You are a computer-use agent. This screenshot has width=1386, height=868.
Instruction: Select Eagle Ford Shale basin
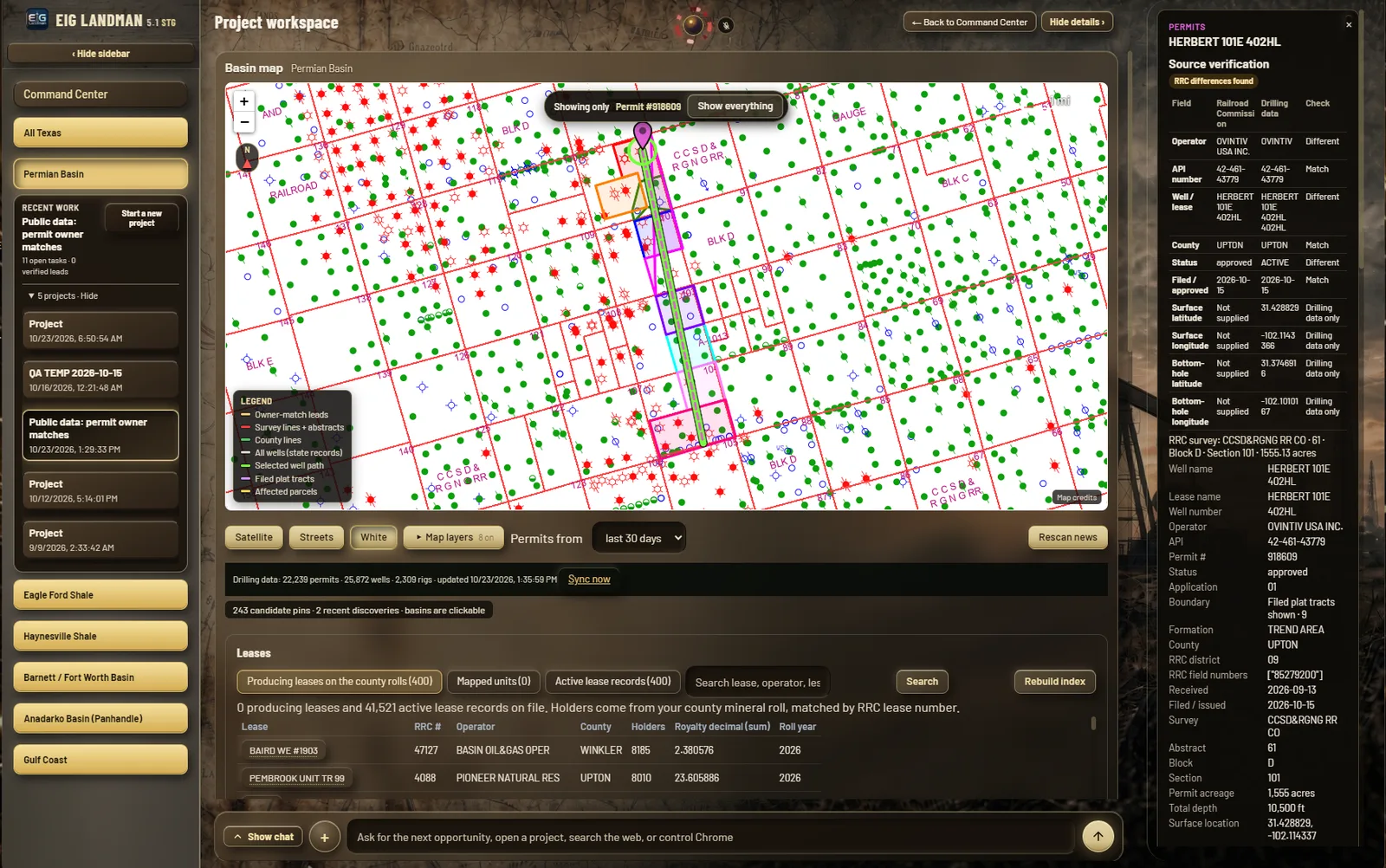(x=100, y=595)
